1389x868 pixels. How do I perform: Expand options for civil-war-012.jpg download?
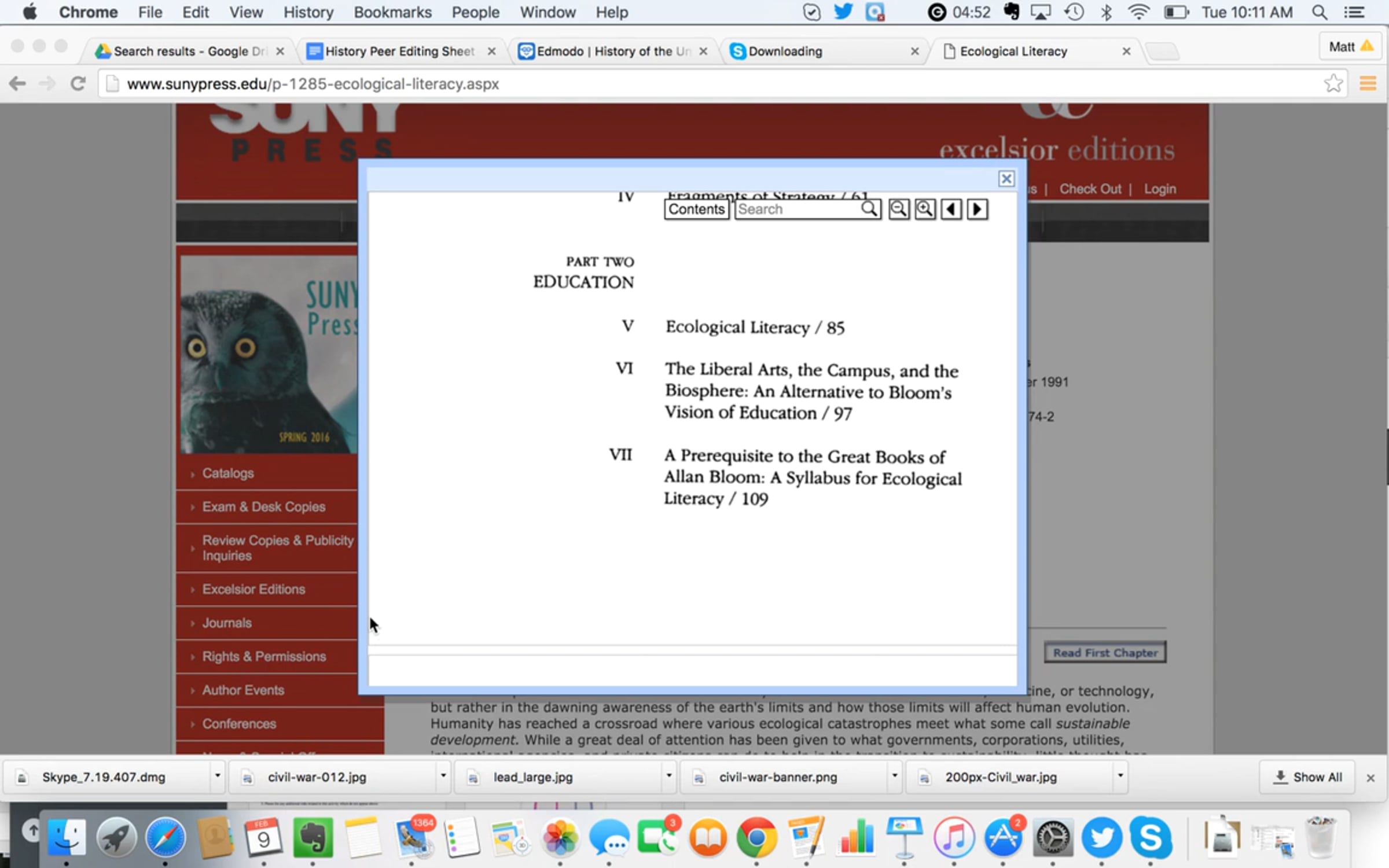coord(443,776)
